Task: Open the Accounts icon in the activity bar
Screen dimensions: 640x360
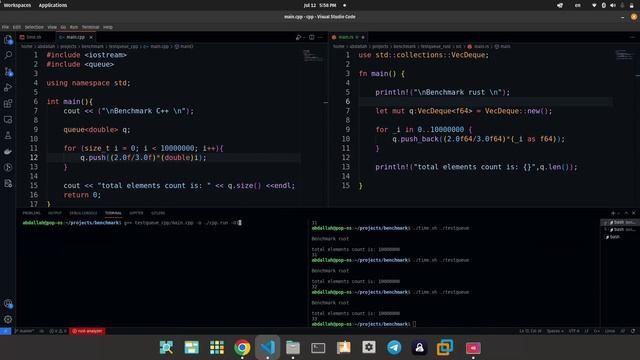Action: coord(8,304)
